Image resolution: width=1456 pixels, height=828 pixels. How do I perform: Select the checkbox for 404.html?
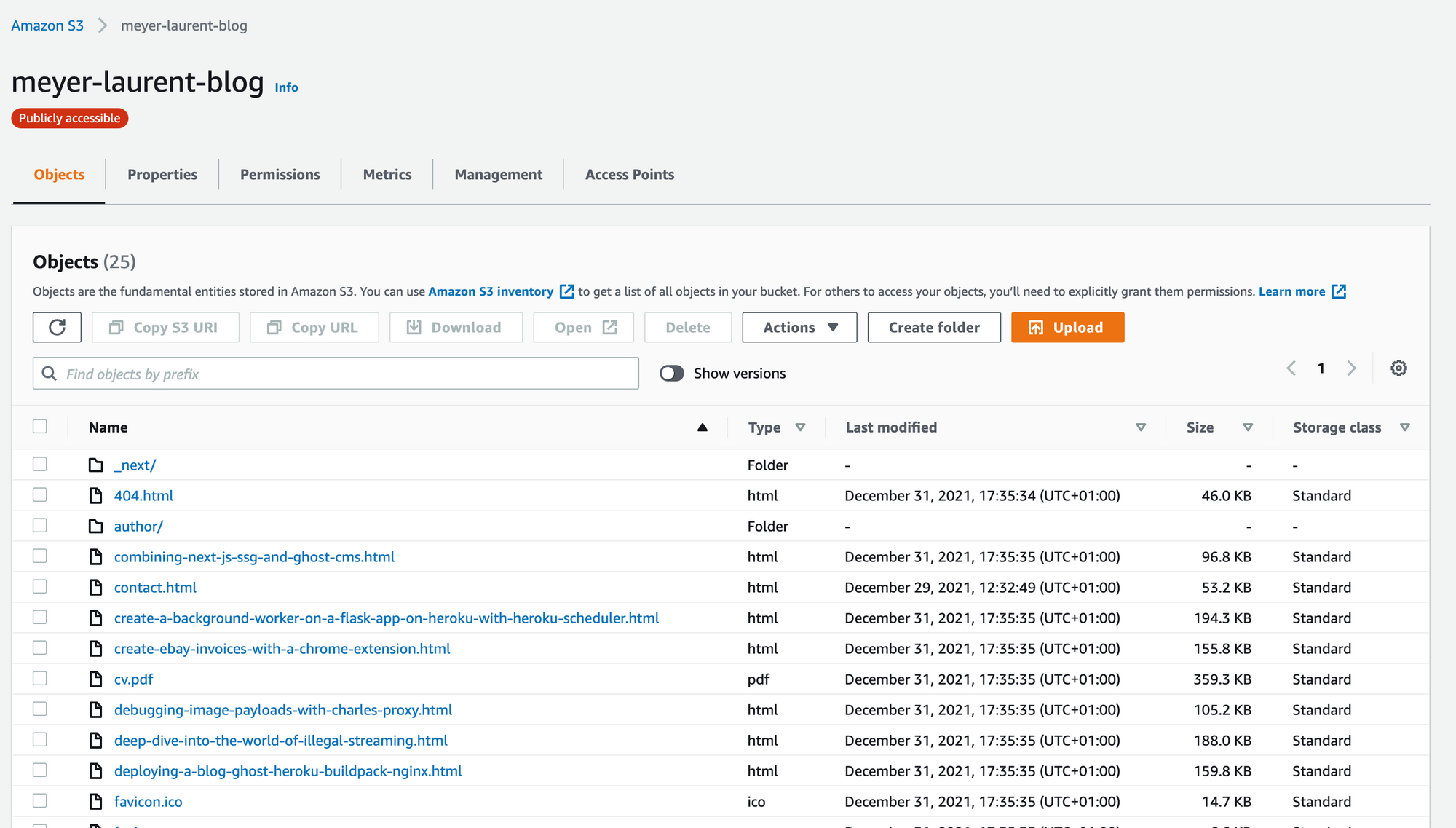40,495
